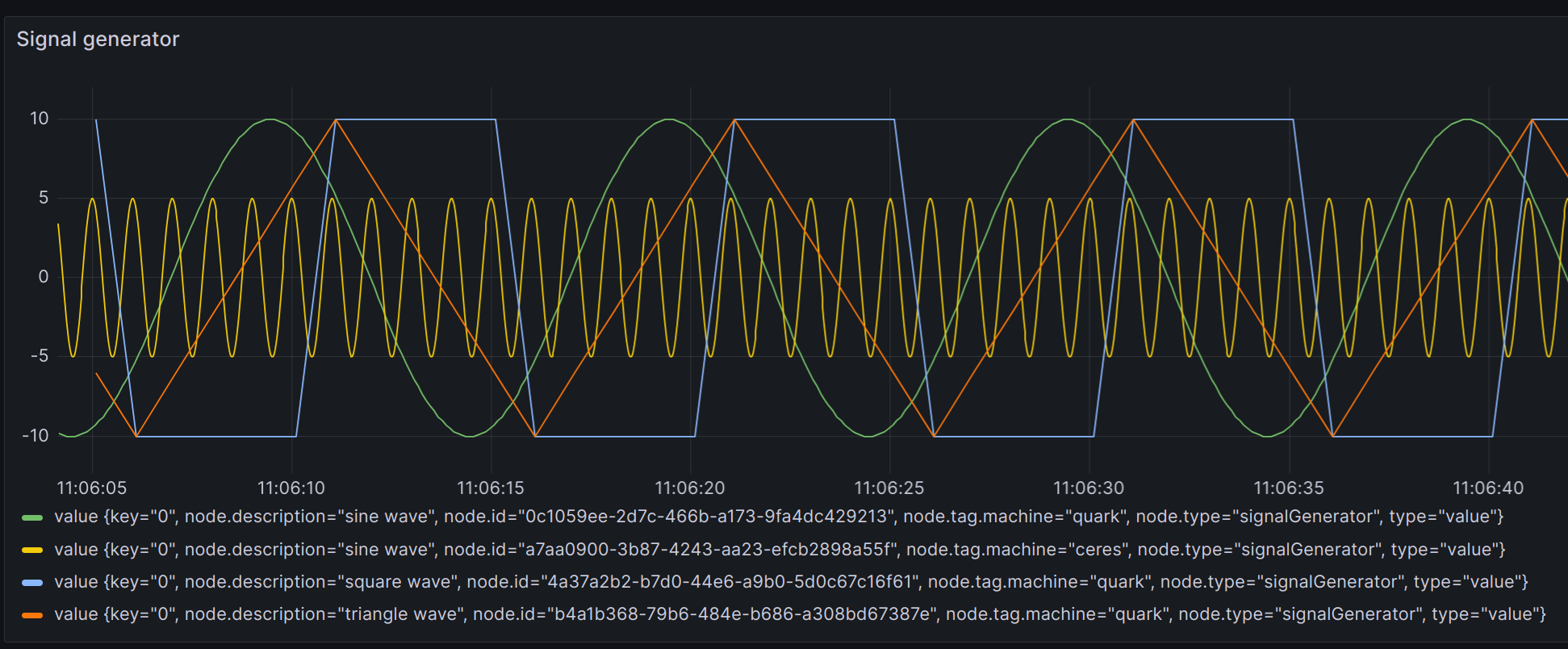
Task: Click the -5 value on Y axis
Action: coord(39,356)
